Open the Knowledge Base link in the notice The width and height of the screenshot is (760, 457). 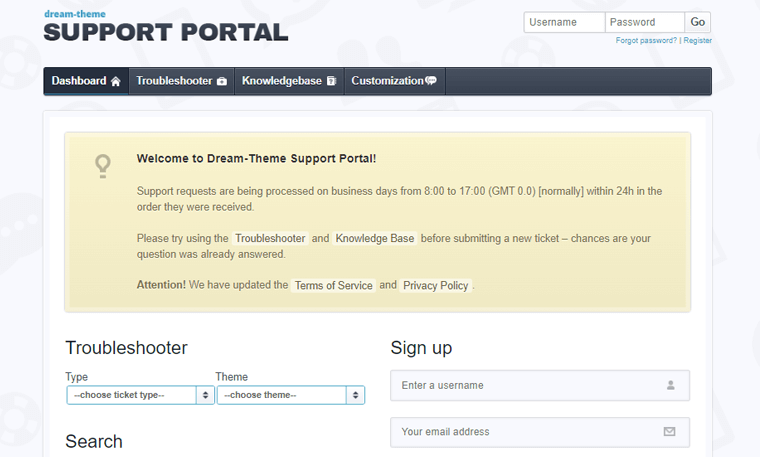375,238
